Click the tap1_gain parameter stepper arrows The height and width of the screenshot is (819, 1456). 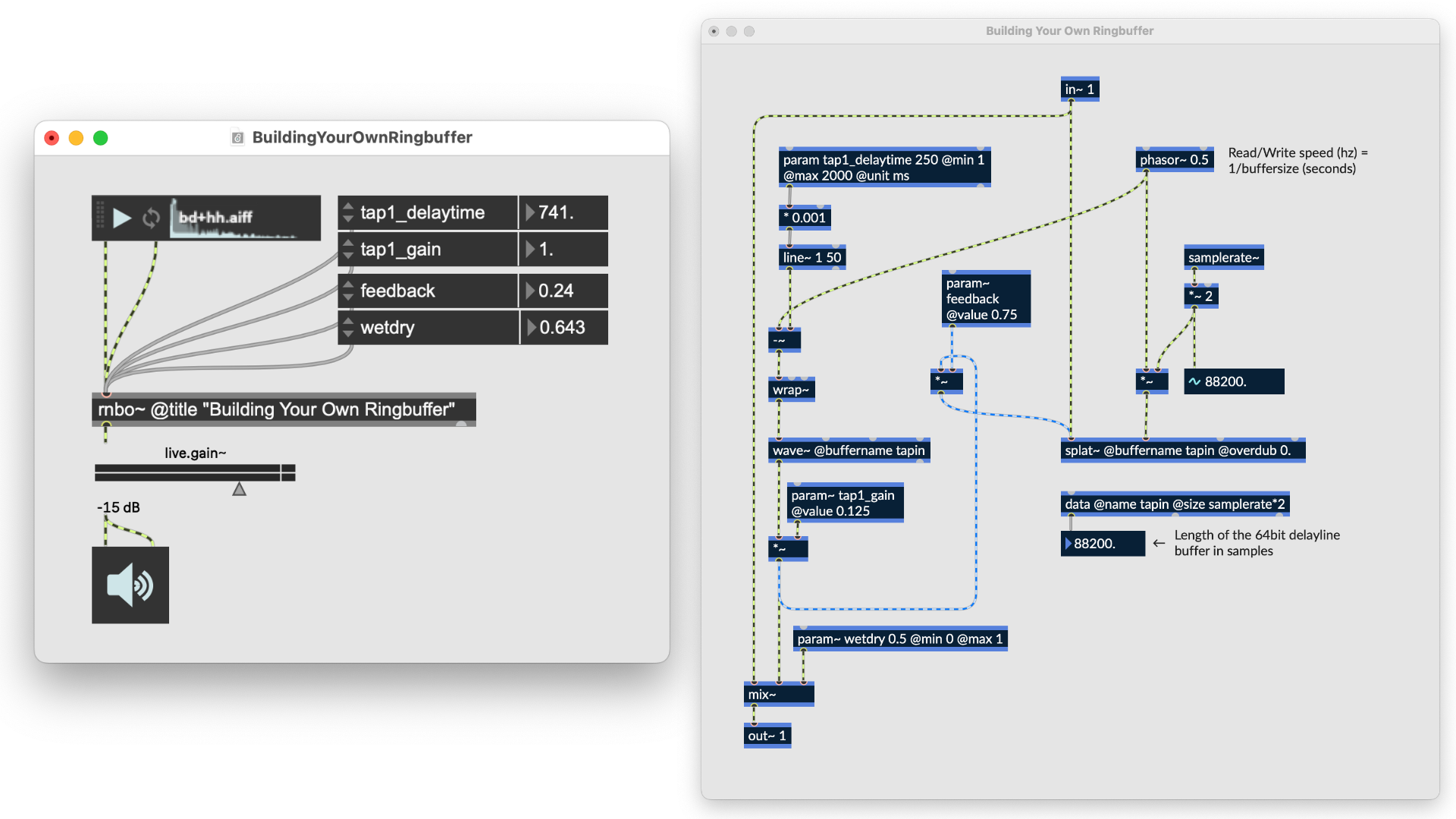pyautogui.click(x=348, y=249)
